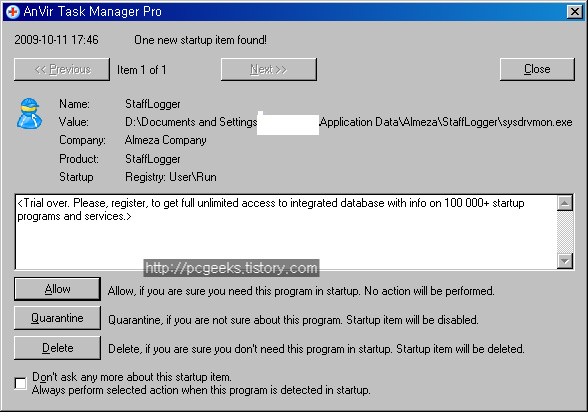This screenshot has height=412, width=588.
Task: Click inside the Trial over description text box
Action: tap(286, 232)
